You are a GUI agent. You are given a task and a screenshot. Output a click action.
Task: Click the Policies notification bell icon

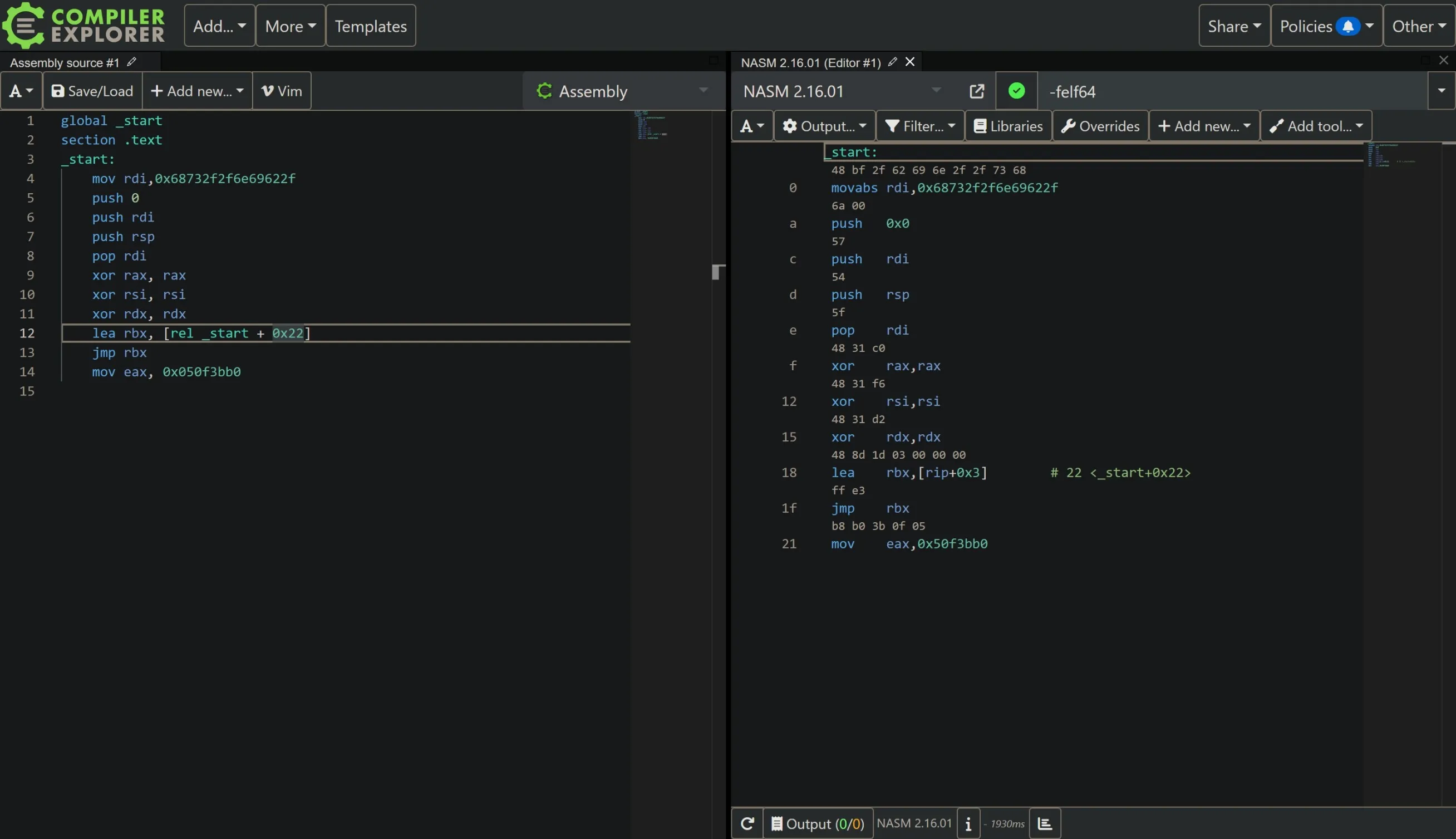(x=1347, y=26)
